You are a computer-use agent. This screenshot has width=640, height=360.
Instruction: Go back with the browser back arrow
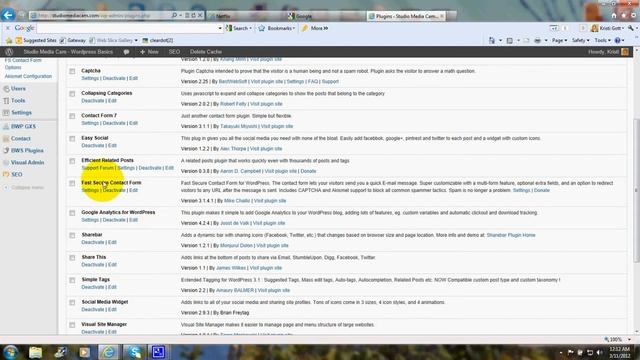(8, 15)
